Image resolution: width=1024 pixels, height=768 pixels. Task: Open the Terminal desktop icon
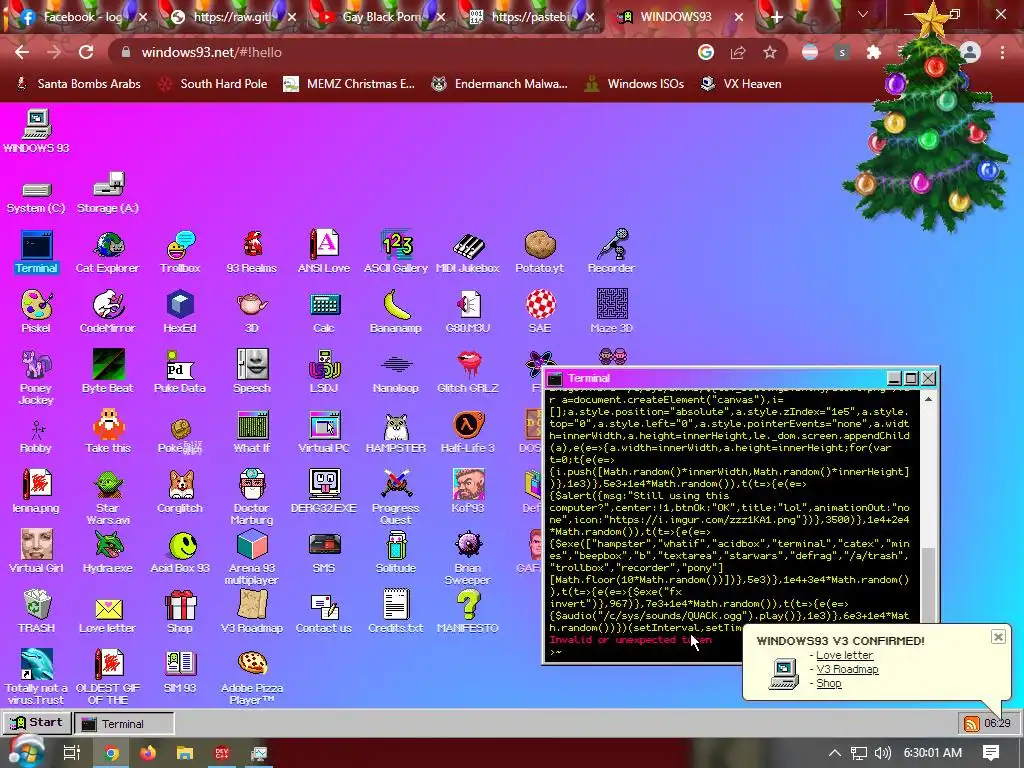37,251
